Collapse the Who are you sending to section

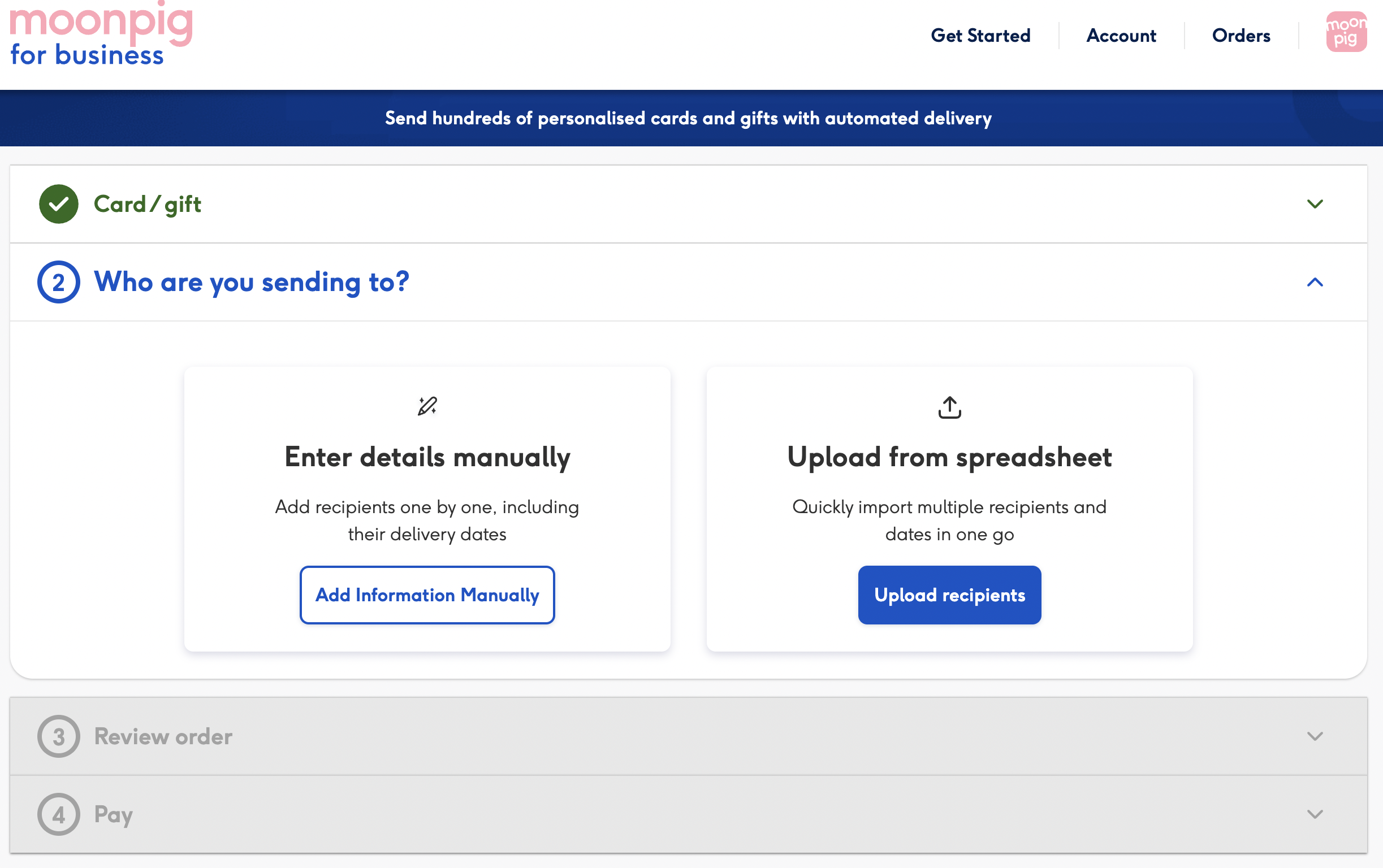[x=1315, y=282]
